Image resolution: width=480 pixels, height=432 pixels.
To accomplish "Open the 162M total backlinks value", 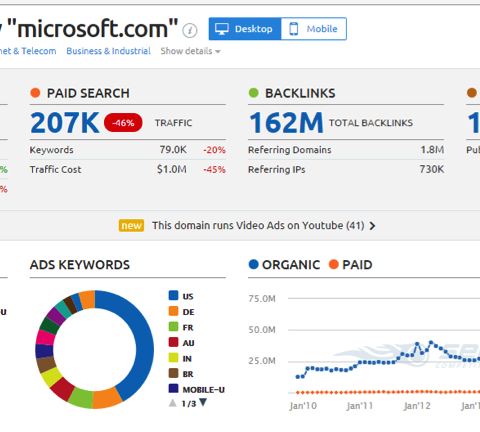I will tap(286, 123).
